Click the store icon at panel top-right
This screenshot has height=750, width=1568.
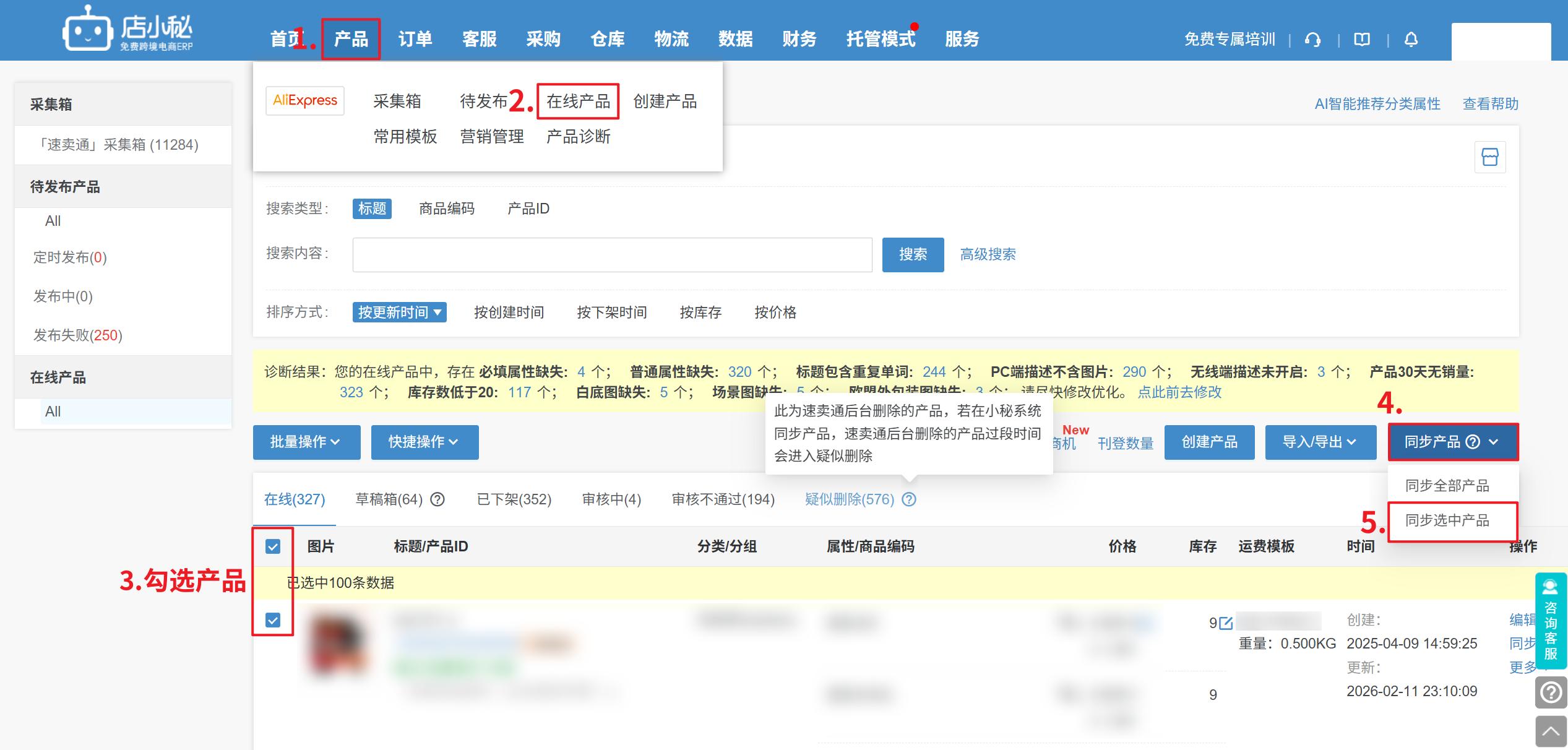tap(1489, 157)
